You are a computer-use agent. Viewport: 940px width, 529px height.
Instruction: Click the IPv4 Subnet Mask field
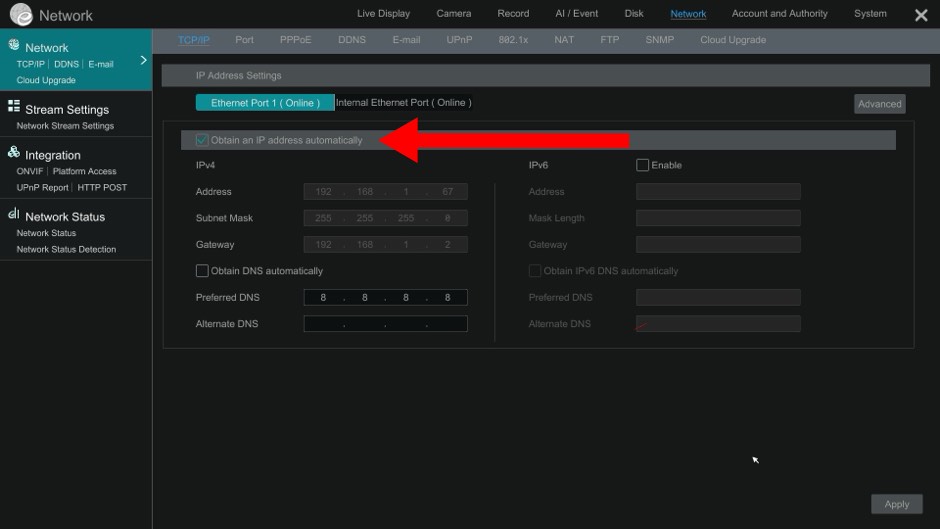pyautogui.click(x=385, y=218)
